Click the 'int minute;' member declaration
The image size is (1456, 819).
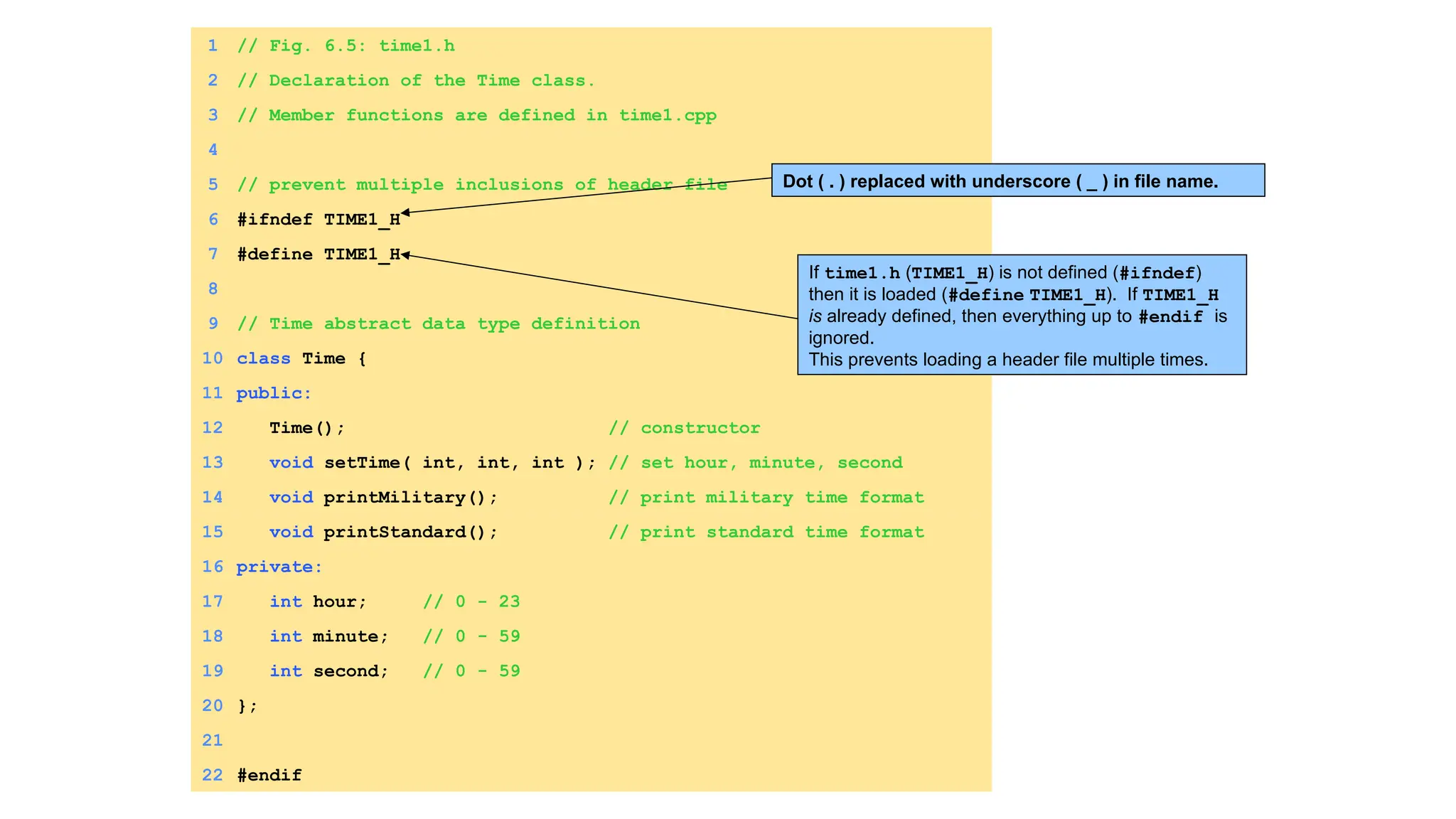[x=328, y=636]
